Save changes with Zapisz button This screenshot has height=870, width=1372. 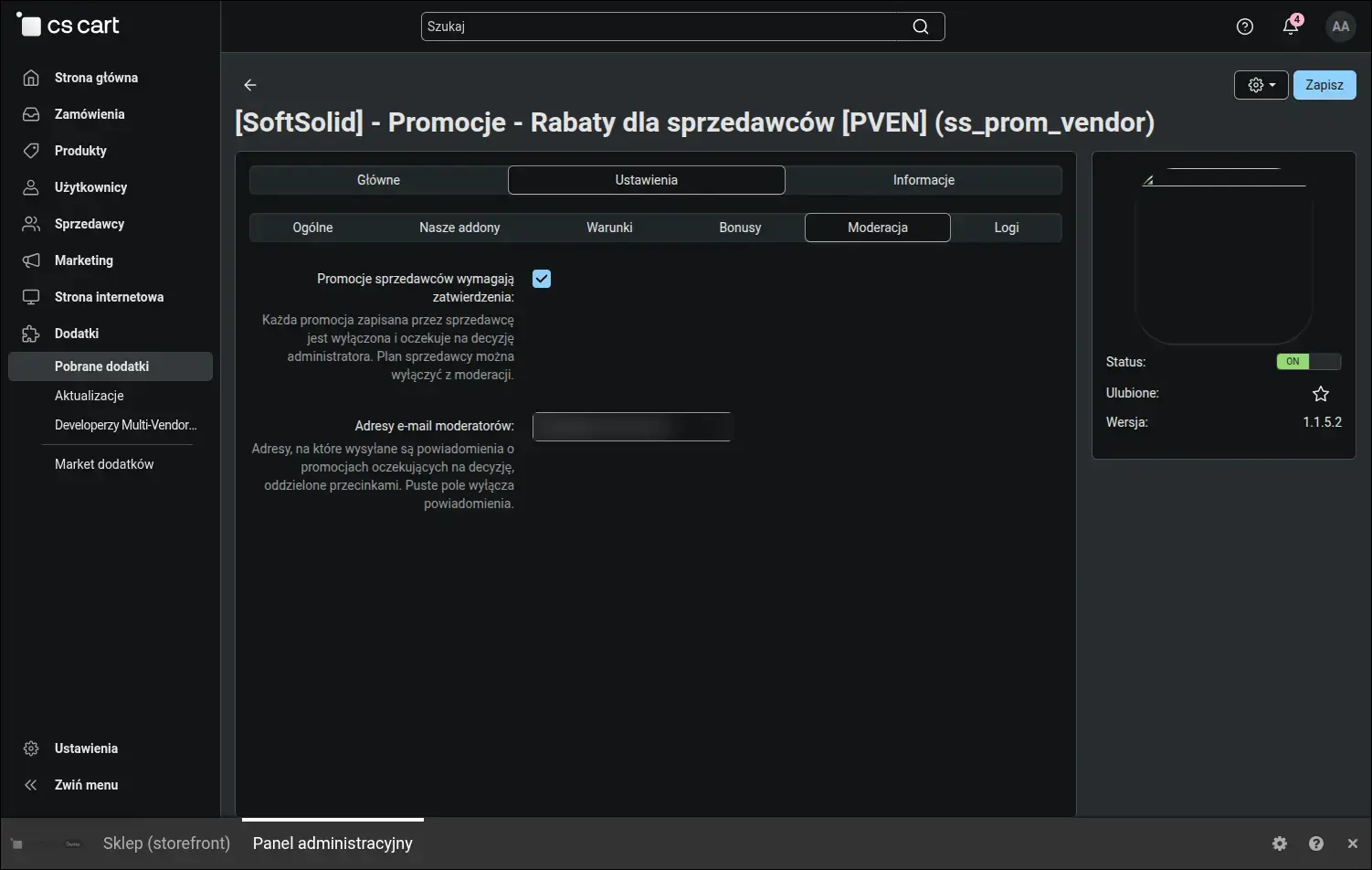coord(1325,85)
